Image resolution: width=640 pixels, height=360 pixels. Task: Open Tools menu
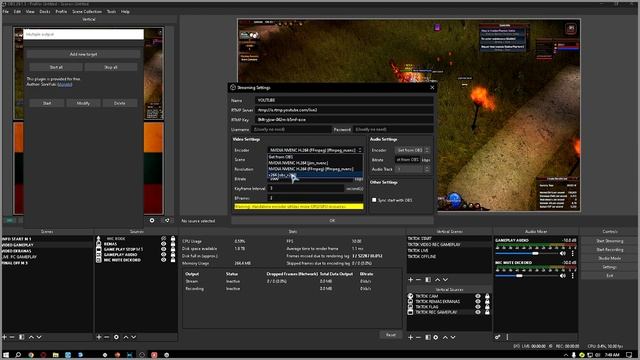point(111,11)
